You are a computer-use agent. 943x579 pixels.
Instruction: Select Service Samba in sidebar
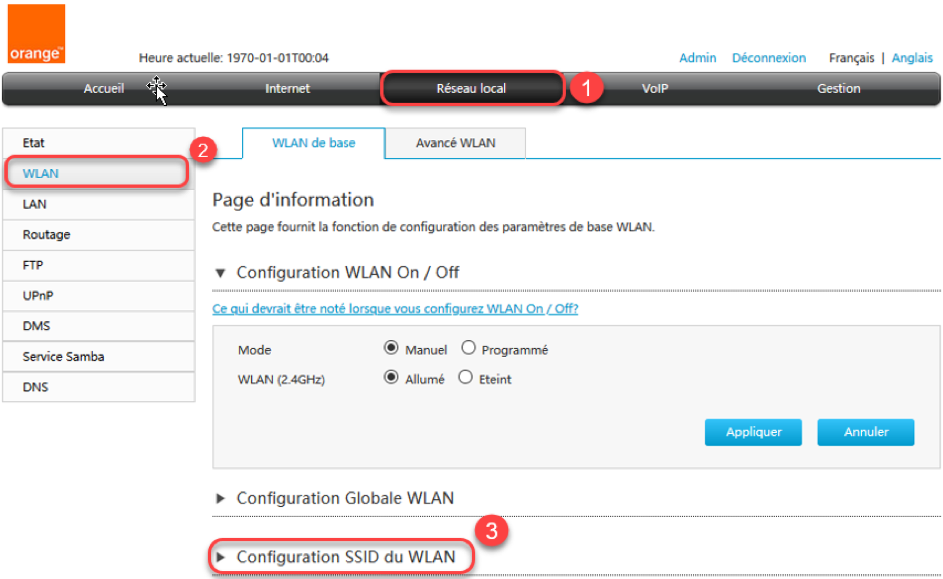(x=63, y=357)
